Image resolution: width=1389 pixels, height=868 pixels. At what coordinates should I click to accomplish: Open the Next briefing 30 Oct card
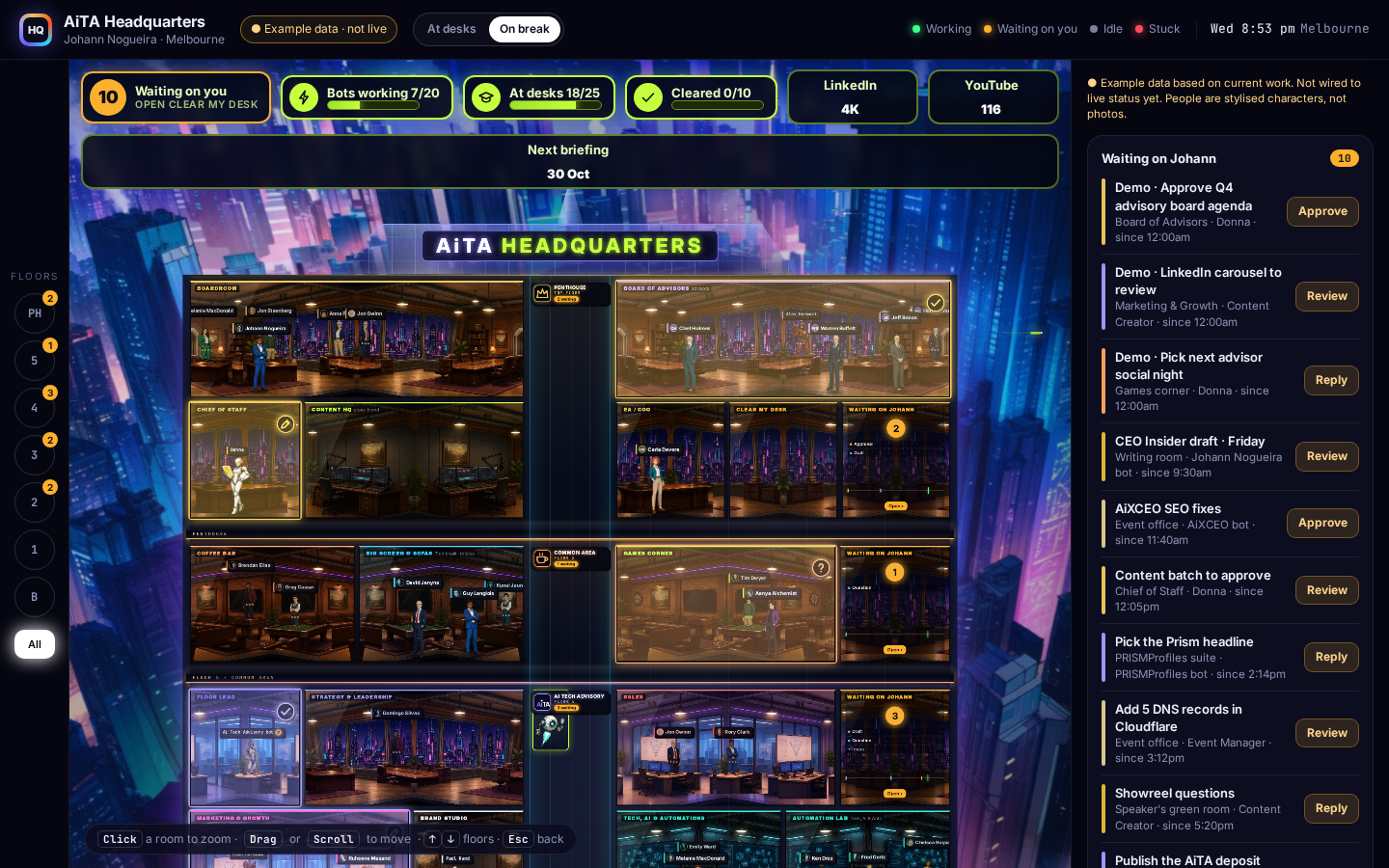(x=569, y=161)
